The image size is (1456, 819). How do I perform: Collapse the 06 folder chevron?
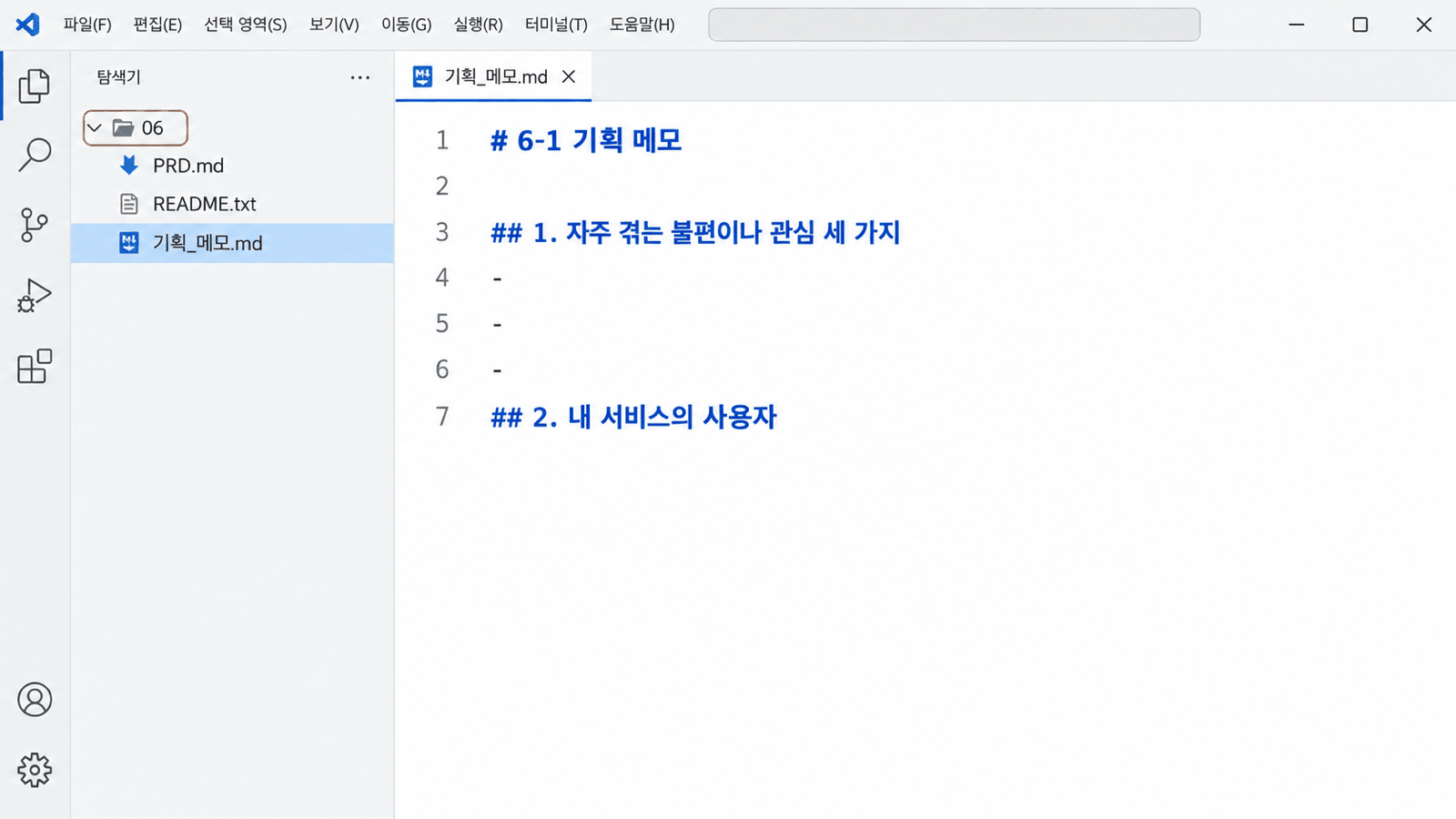click(x=95, y=128)
